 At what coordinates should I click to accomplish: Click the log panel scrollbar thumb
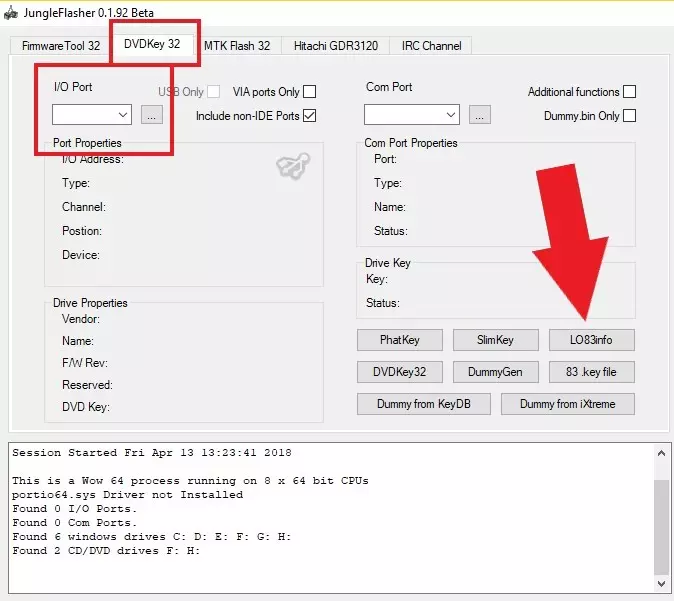coord(662,527)
